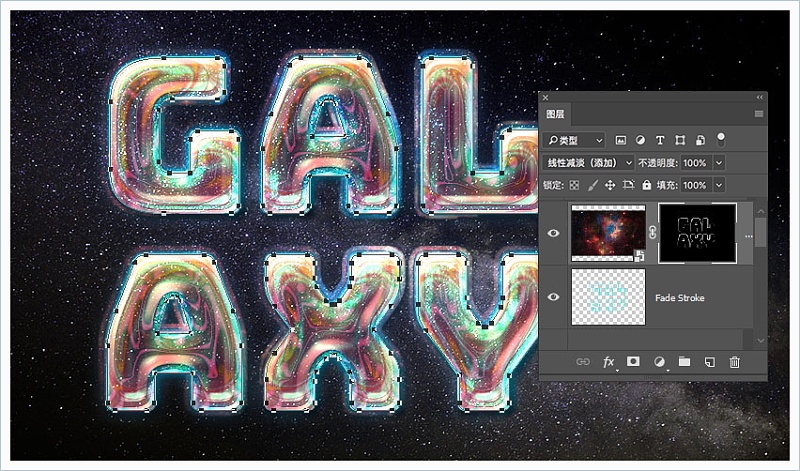The image size is (800, 471).
Task: Create a new layer group folder
Action: (x=684, y=361)
